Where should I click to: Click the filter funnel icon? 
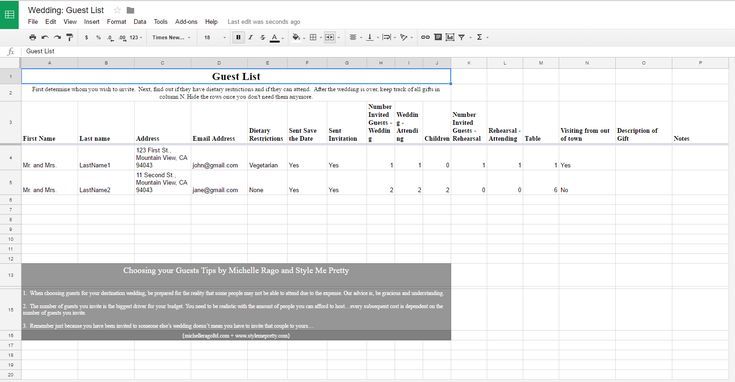click(462, 37)
